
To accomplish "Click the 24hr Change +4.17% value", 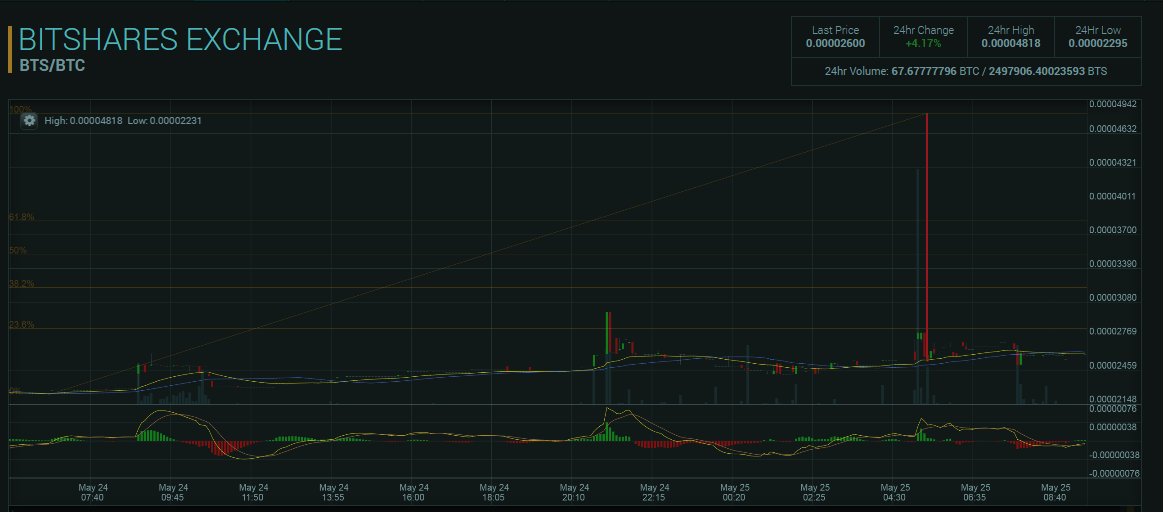I will 923,44.
